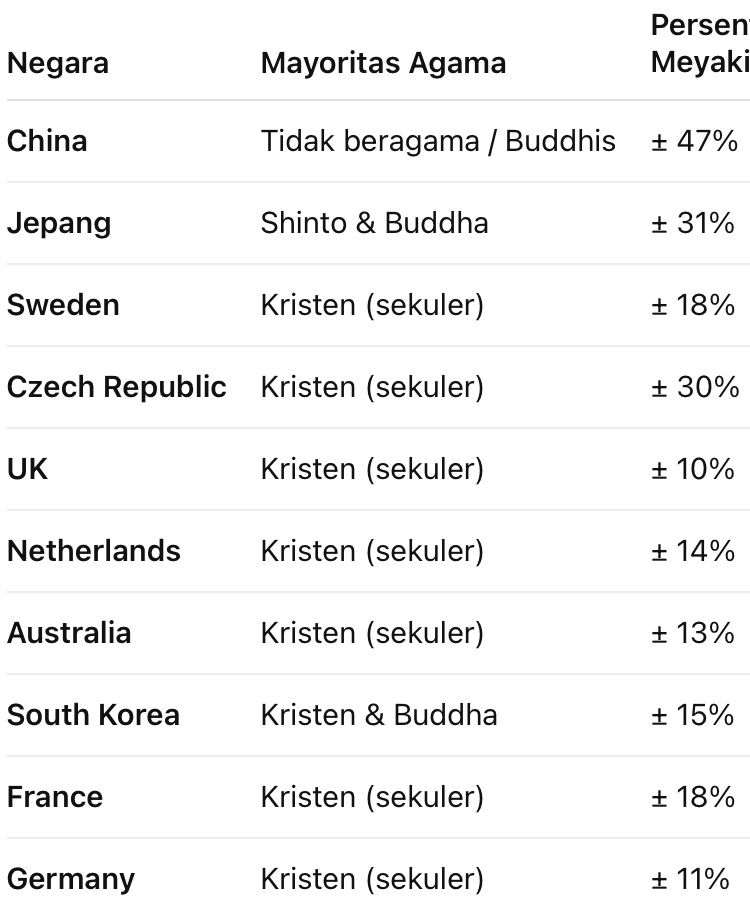Select the Kristen & Buddha cell
The height and width of the screenshot is (924, 750).
(x=379, y=715)
